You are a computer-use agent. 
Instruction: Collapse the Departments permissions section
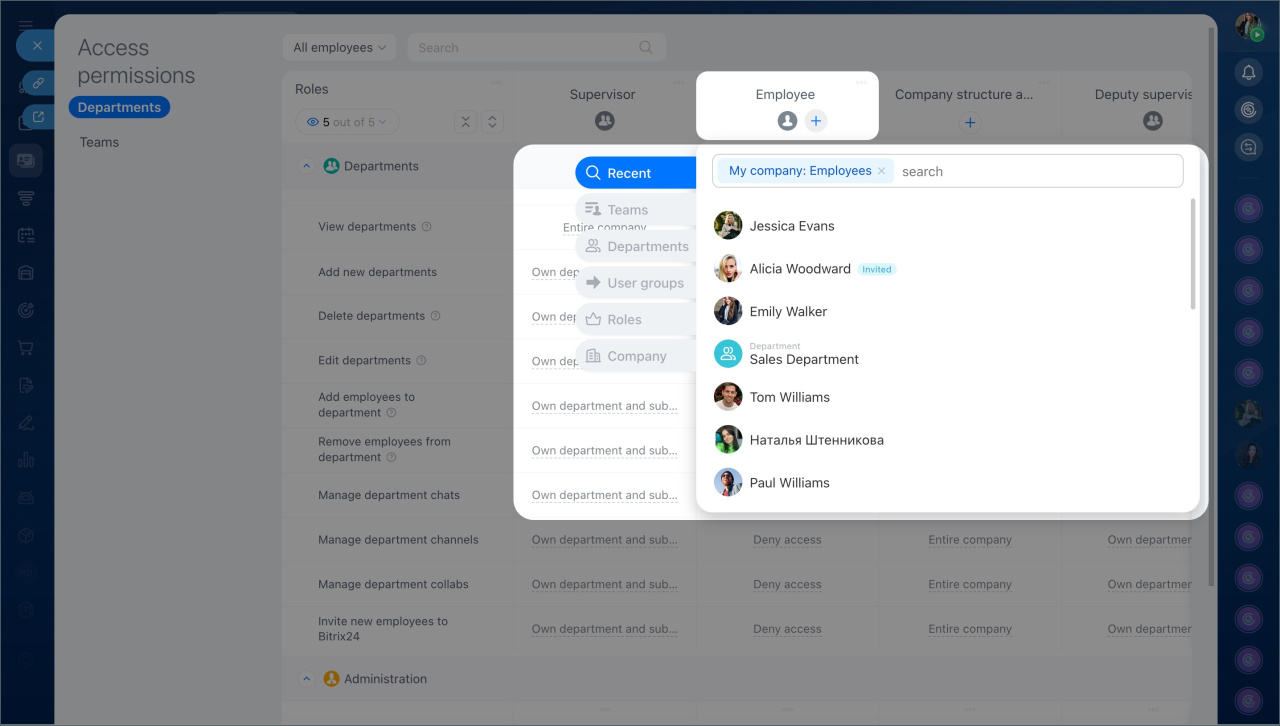[307, 167]
